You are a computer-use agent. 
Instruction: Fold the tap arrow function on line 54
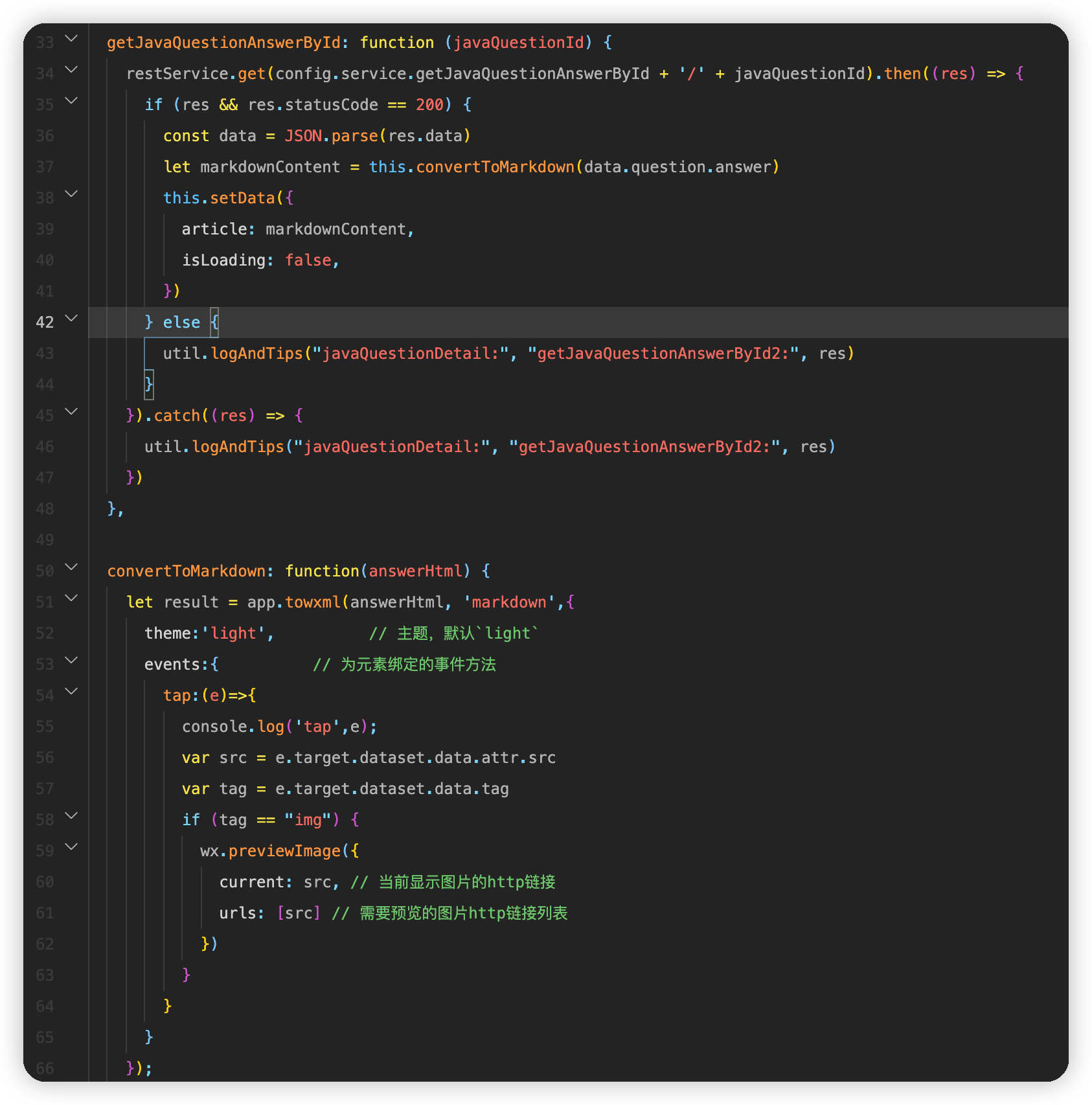[x=72, y=692]
